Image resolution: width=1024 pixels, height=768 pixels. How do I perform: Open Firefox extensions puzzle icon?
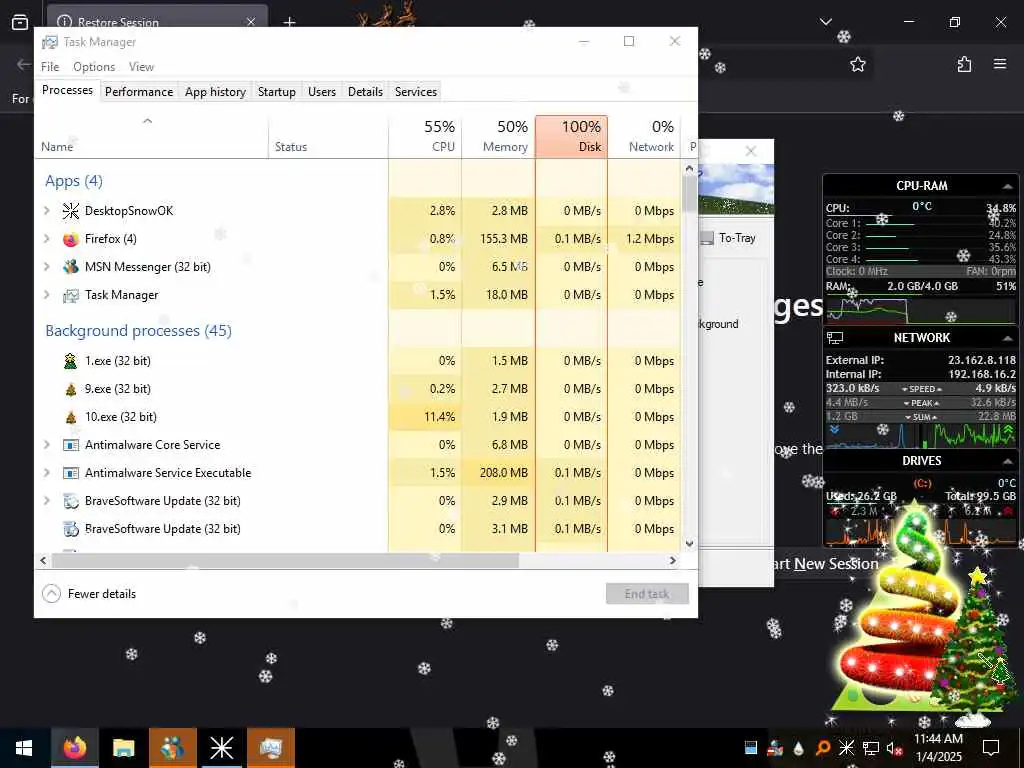click(964, 64)
